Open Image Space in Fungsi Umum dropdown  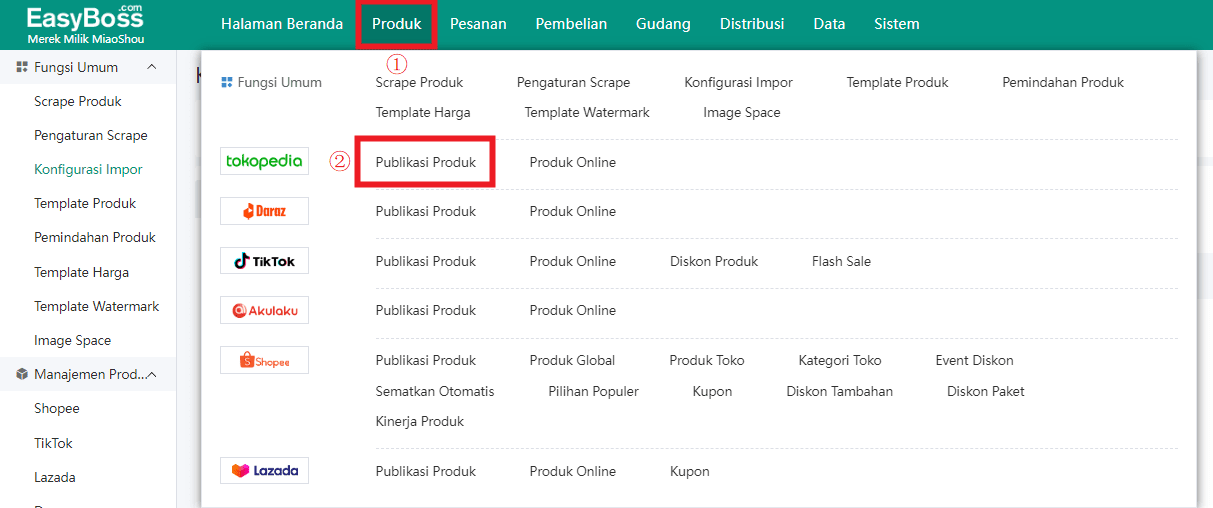pos(742,112)
